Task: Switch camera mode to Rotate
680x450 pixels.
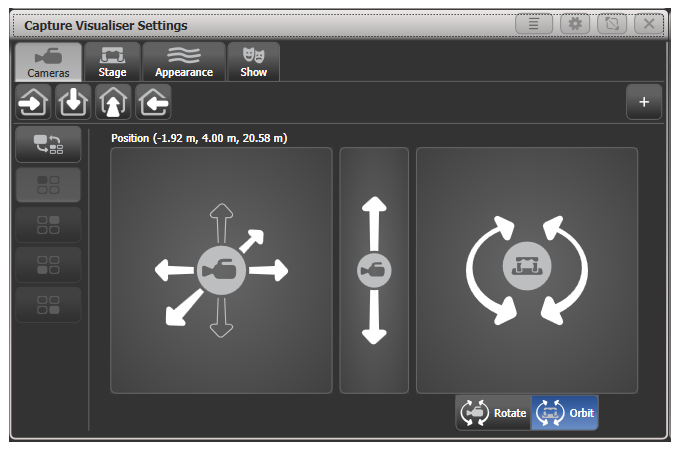Action: [x=494, y=413]
